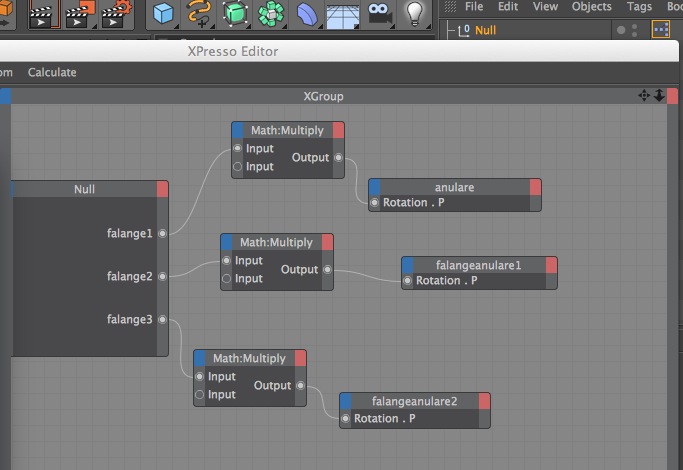Image resolution: width=683 pixels, height=470 pixels.
Task: Open the Calculate menu in XPresso Editor
Action: pyautogui.click(x=52, y=72)
